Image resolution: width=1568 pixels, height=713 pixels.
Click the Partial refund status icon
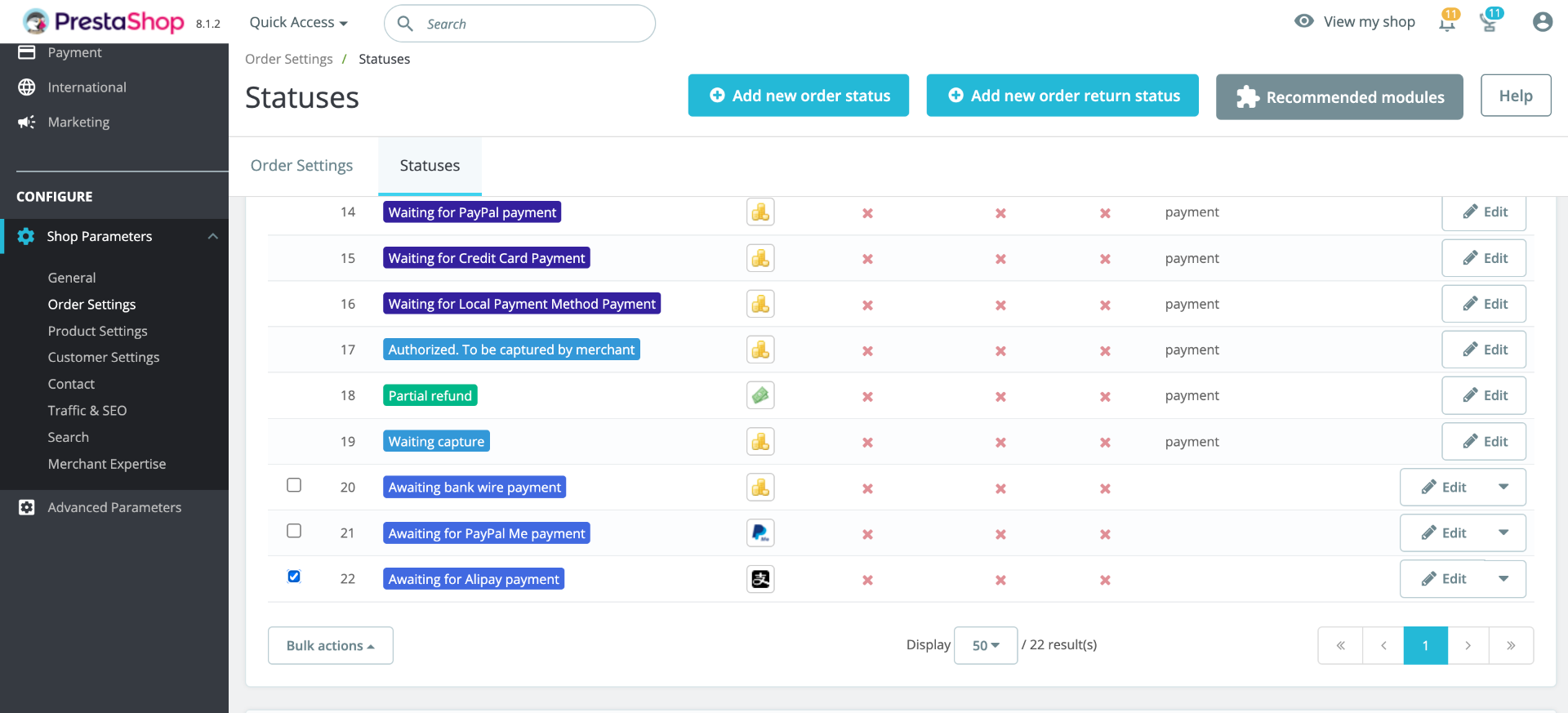click(760, 395)
